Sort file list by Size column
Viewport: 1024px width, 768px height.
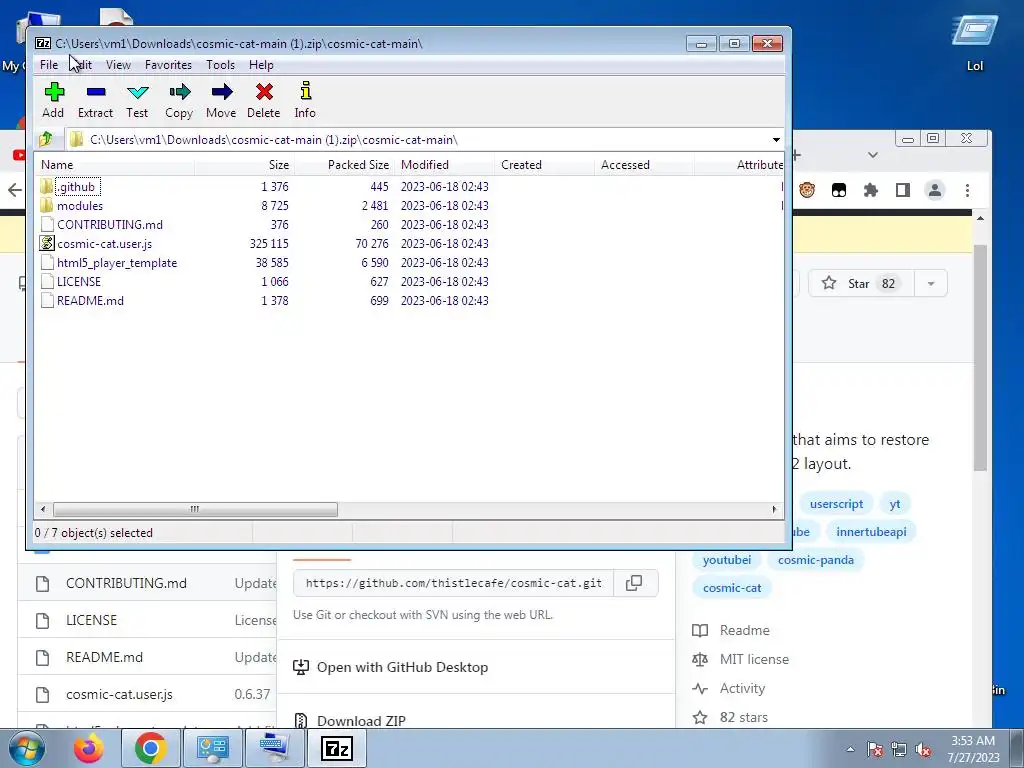point(244,165)
